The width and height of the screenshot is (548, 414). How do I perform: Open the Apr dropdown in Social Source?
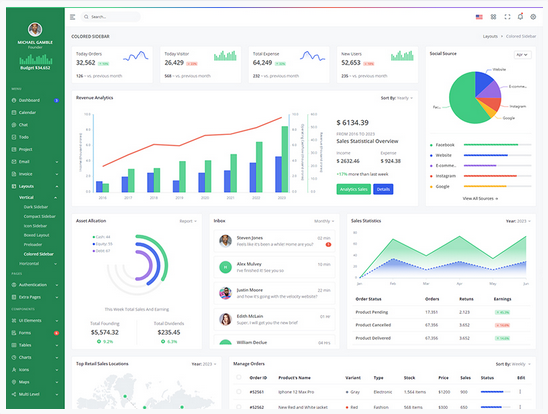tap(522, 55)
